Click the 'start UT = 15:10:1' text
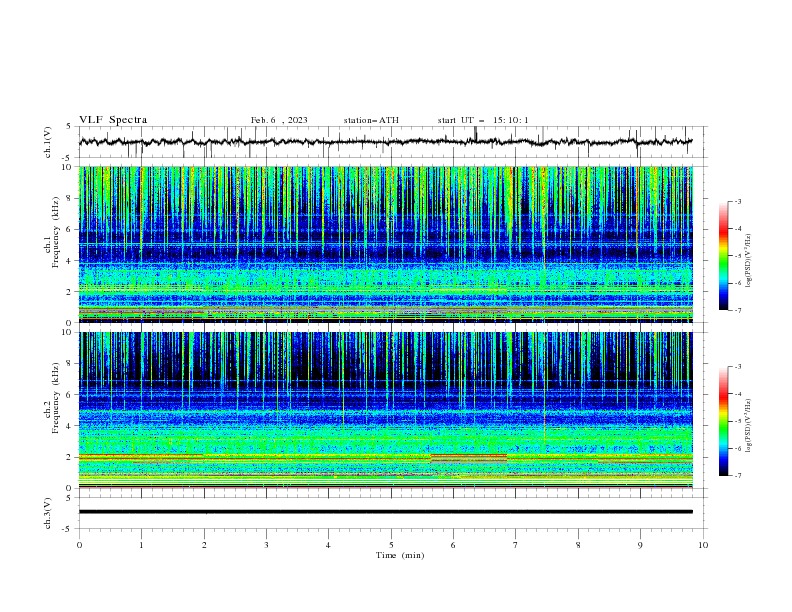The width and height of the screenshot is (792, 612). [483, 120]
